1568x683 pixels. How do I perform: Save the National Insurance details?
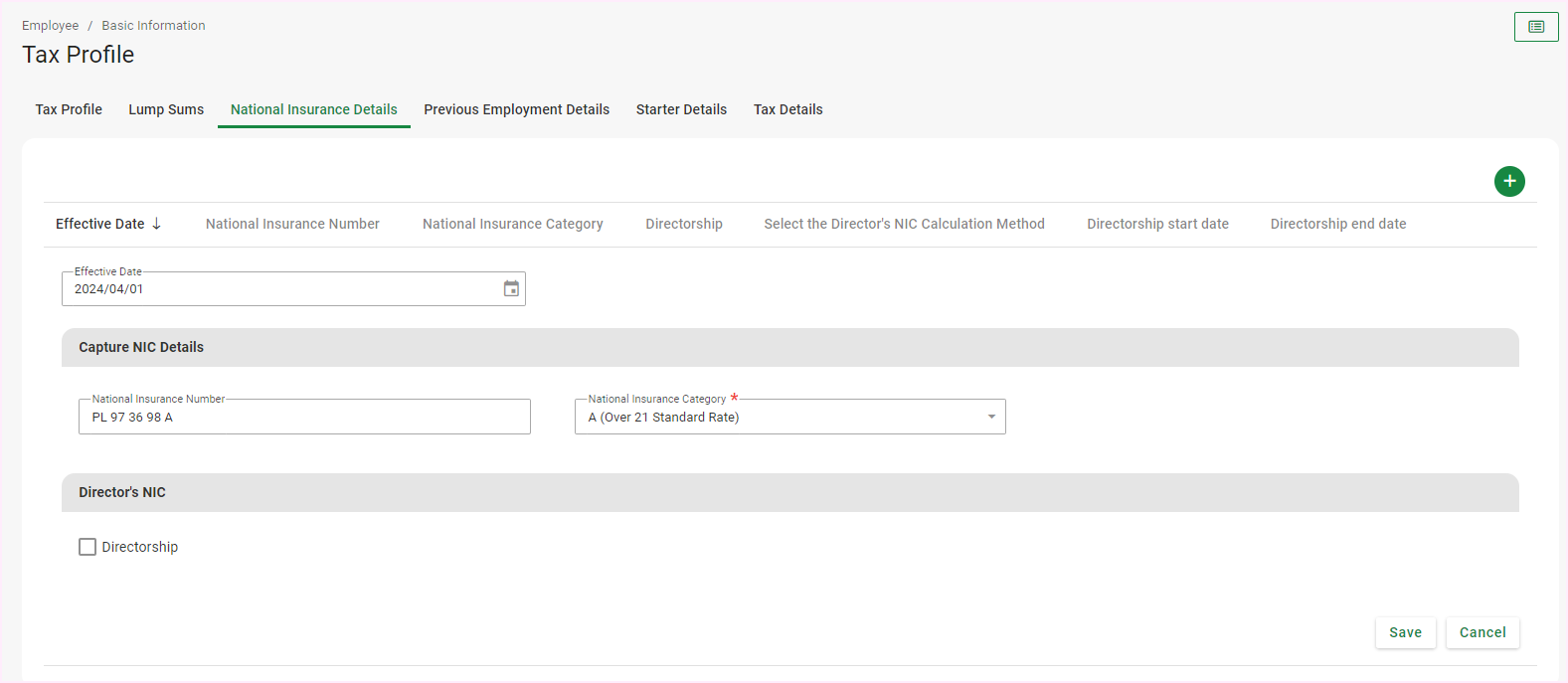[x=1404, y=632]
